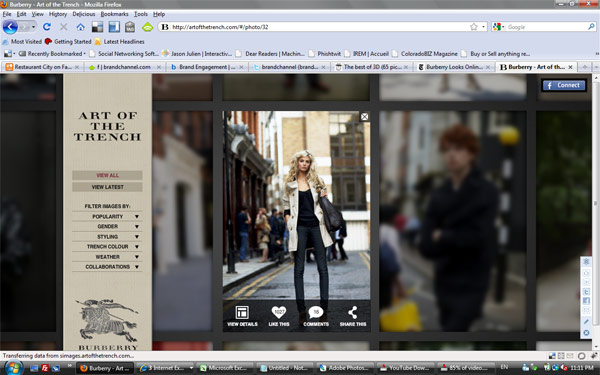Open the Recently Bookmarked dropdown
Viewport: 600px width, 375px height.
(51, 54)
